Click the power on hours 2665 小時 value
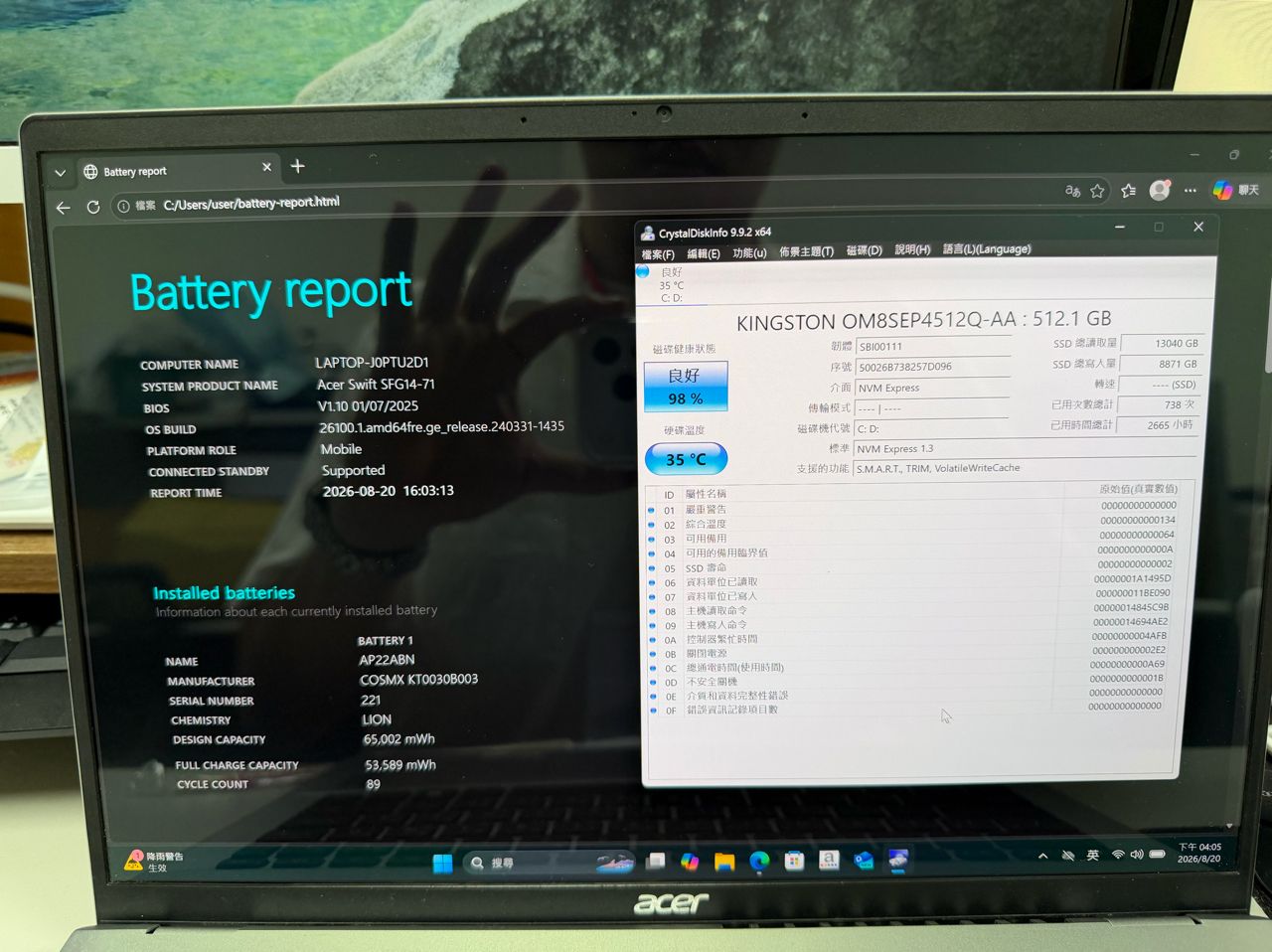1272x952 pixels. [1158, 425]
